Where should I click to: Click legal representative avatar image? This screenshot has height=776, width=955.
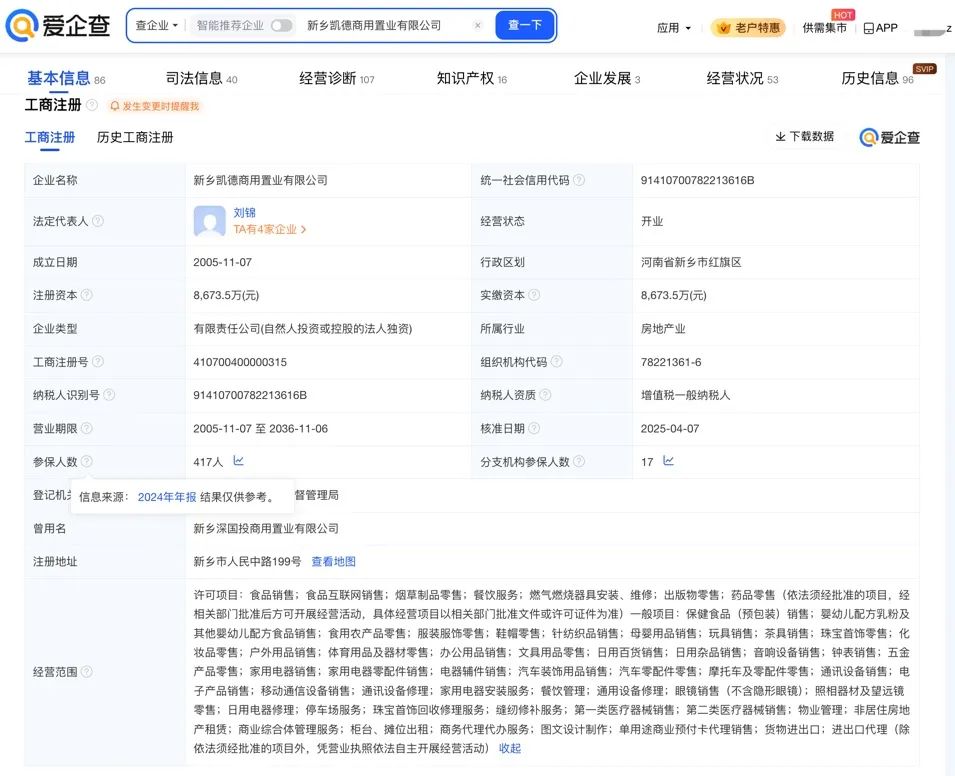pos(209,221)
